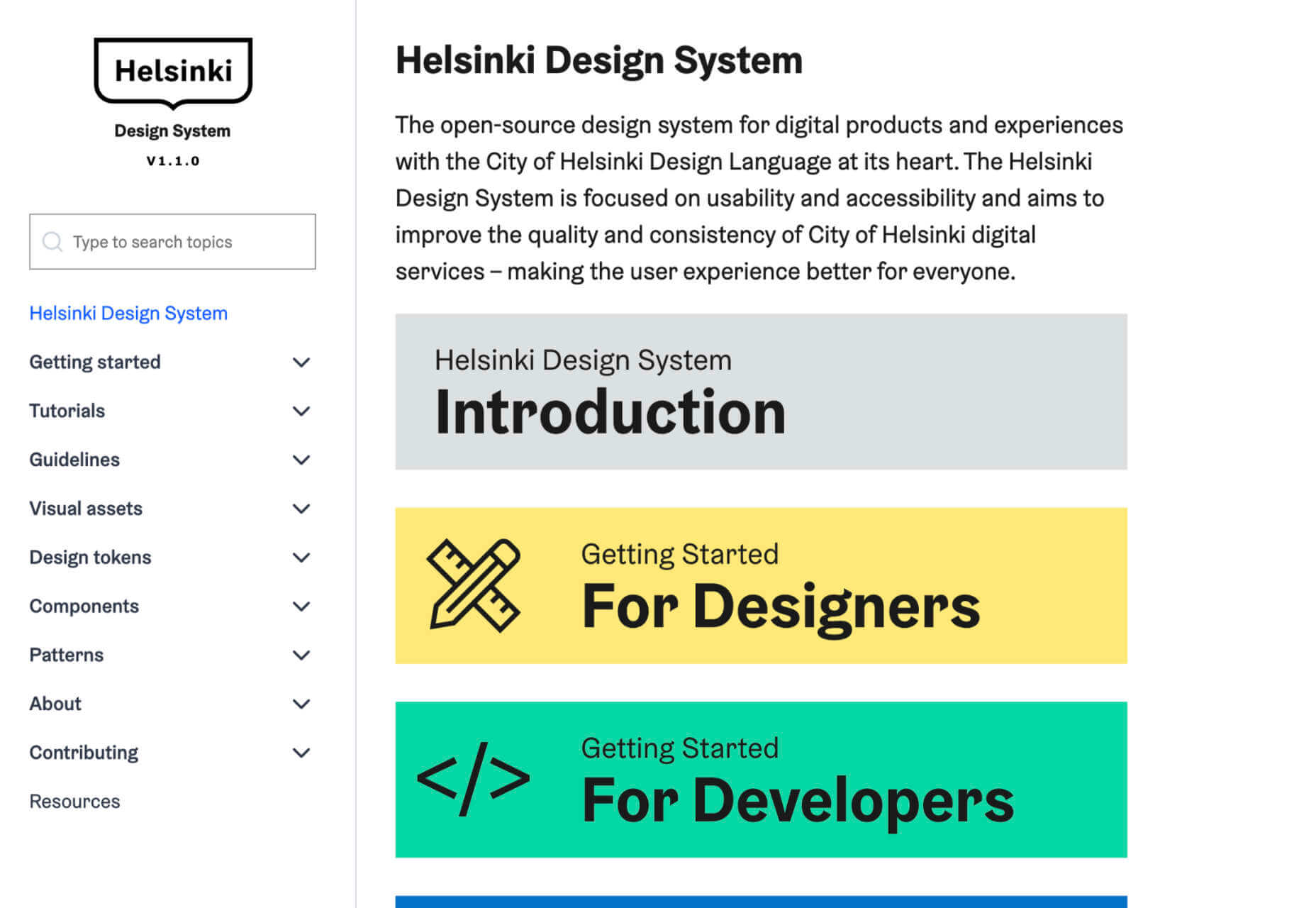The width and height of the screenshot is (1316, 908).
Task: Expand the Contributing chevron
Action: click(301, 753)
